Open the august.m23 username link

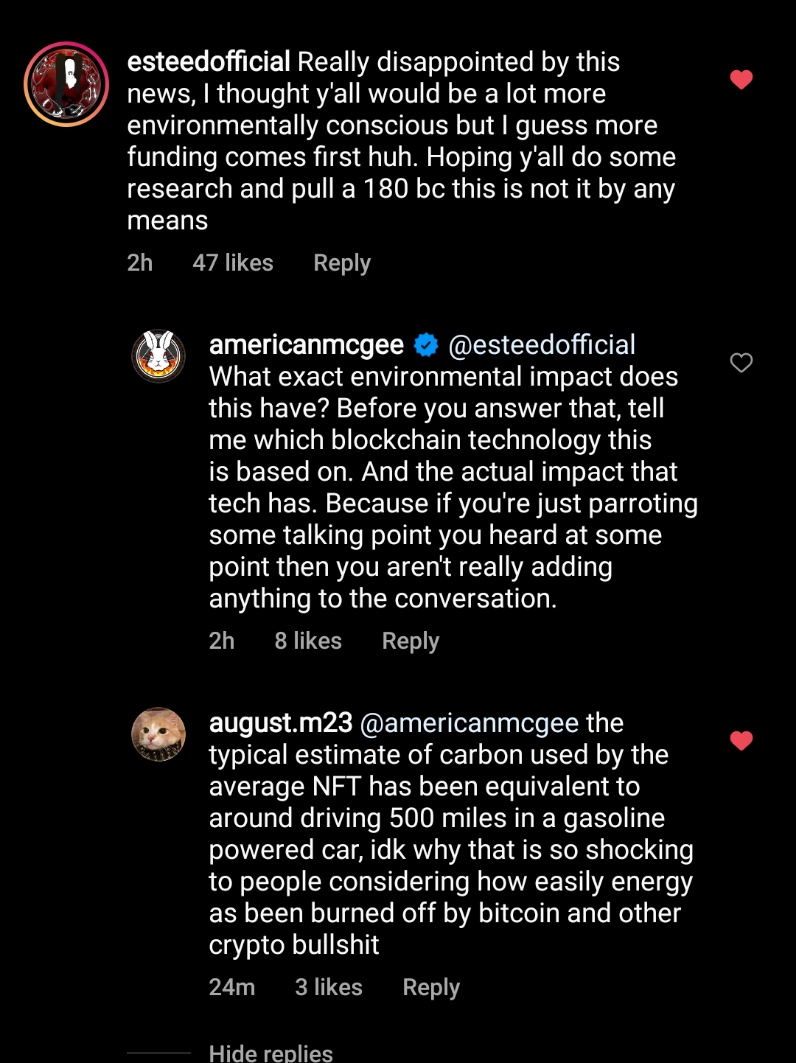tap(281, 723)
